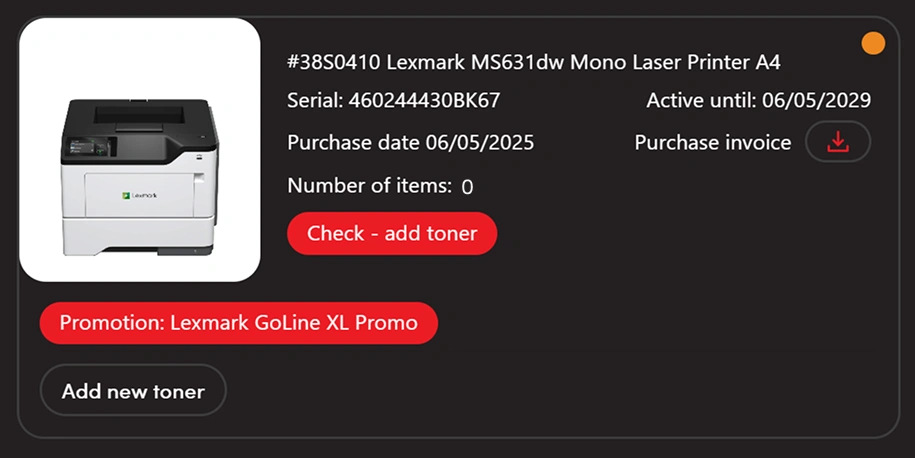Image resolution: width=915 pixels, height=458 pixels.
Task: Open the Lexmark MS631dw printer thumbnail
Action: tap(140, 150)
